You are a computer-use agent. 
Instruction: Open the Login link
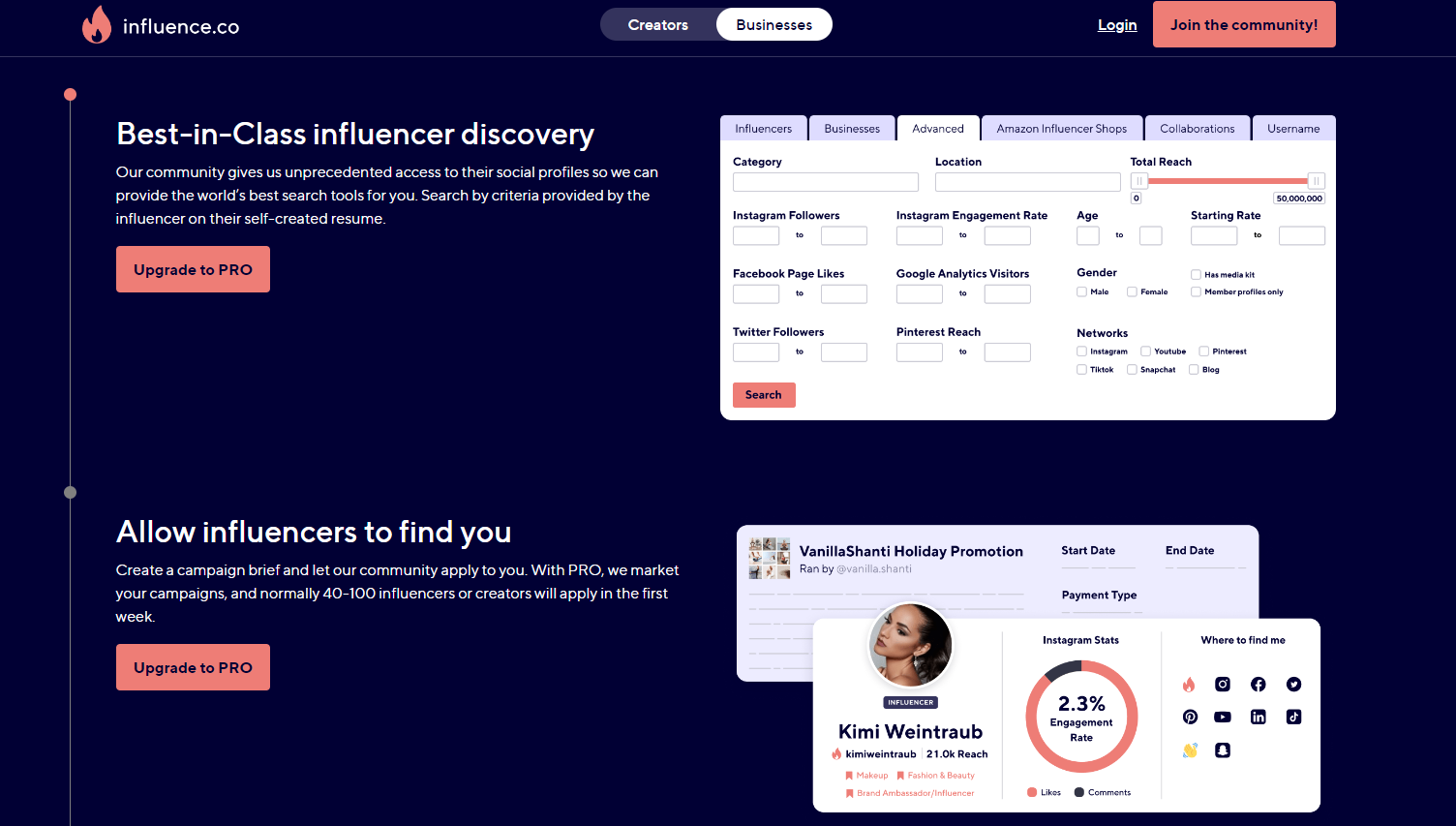(1117, 24)
